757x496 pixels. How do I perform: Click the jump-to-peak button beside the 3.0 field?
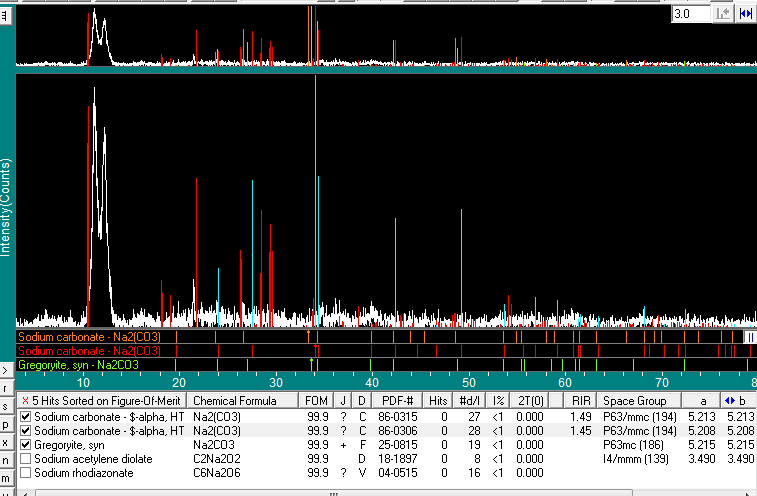coord(723,14)
